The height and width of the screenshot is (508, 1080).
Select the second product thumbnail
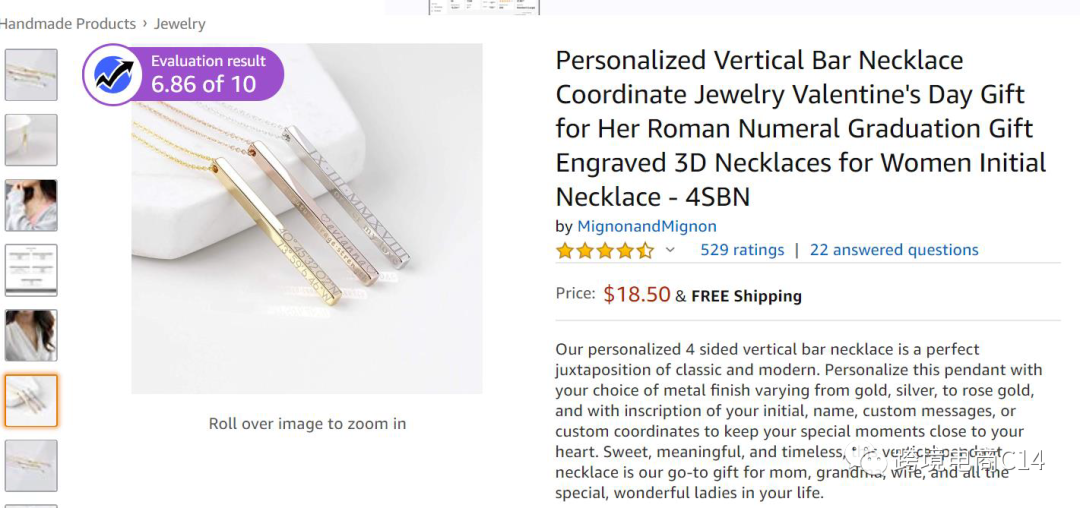31,139
